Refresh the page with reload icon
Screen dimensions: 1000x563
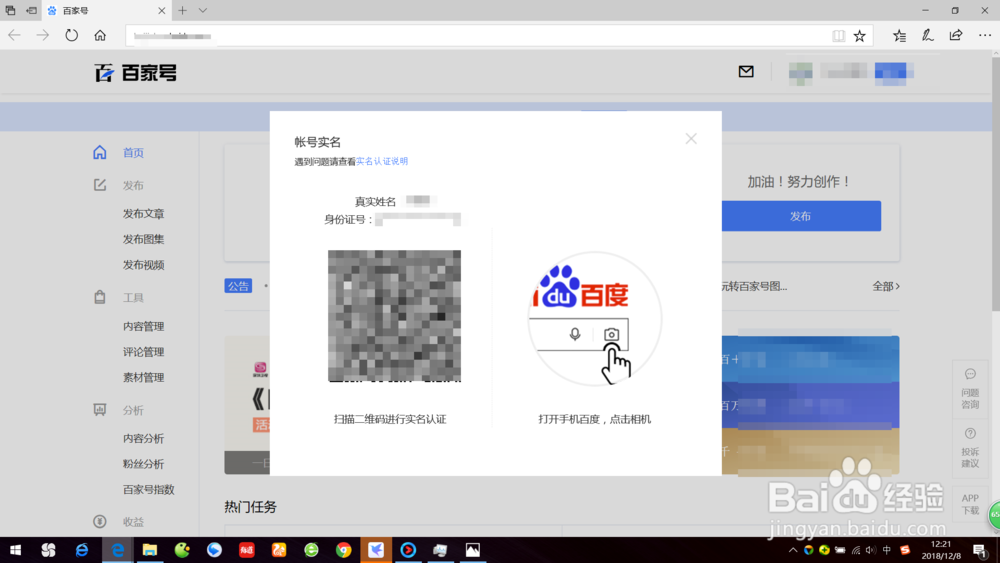pos(71,36)
